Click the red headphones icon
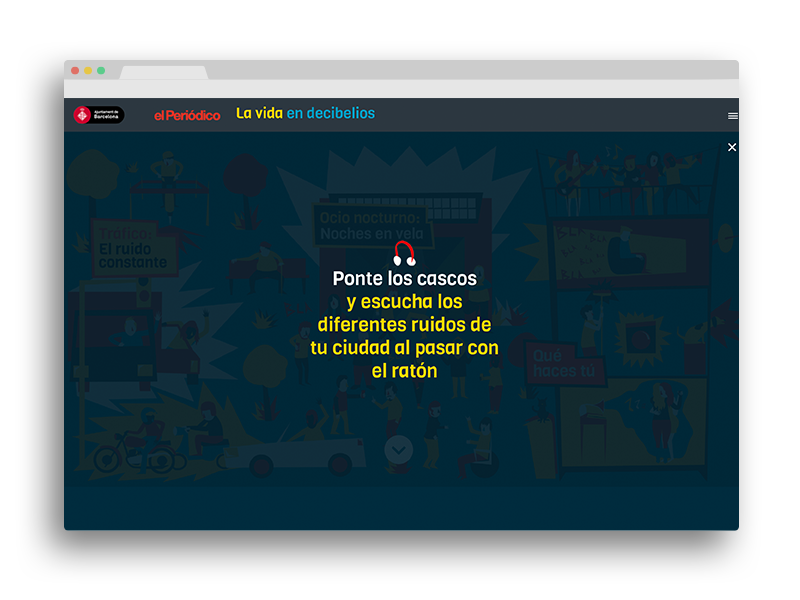Image resolution: width=800 pixels, height=600 pixels. point(404,254)
